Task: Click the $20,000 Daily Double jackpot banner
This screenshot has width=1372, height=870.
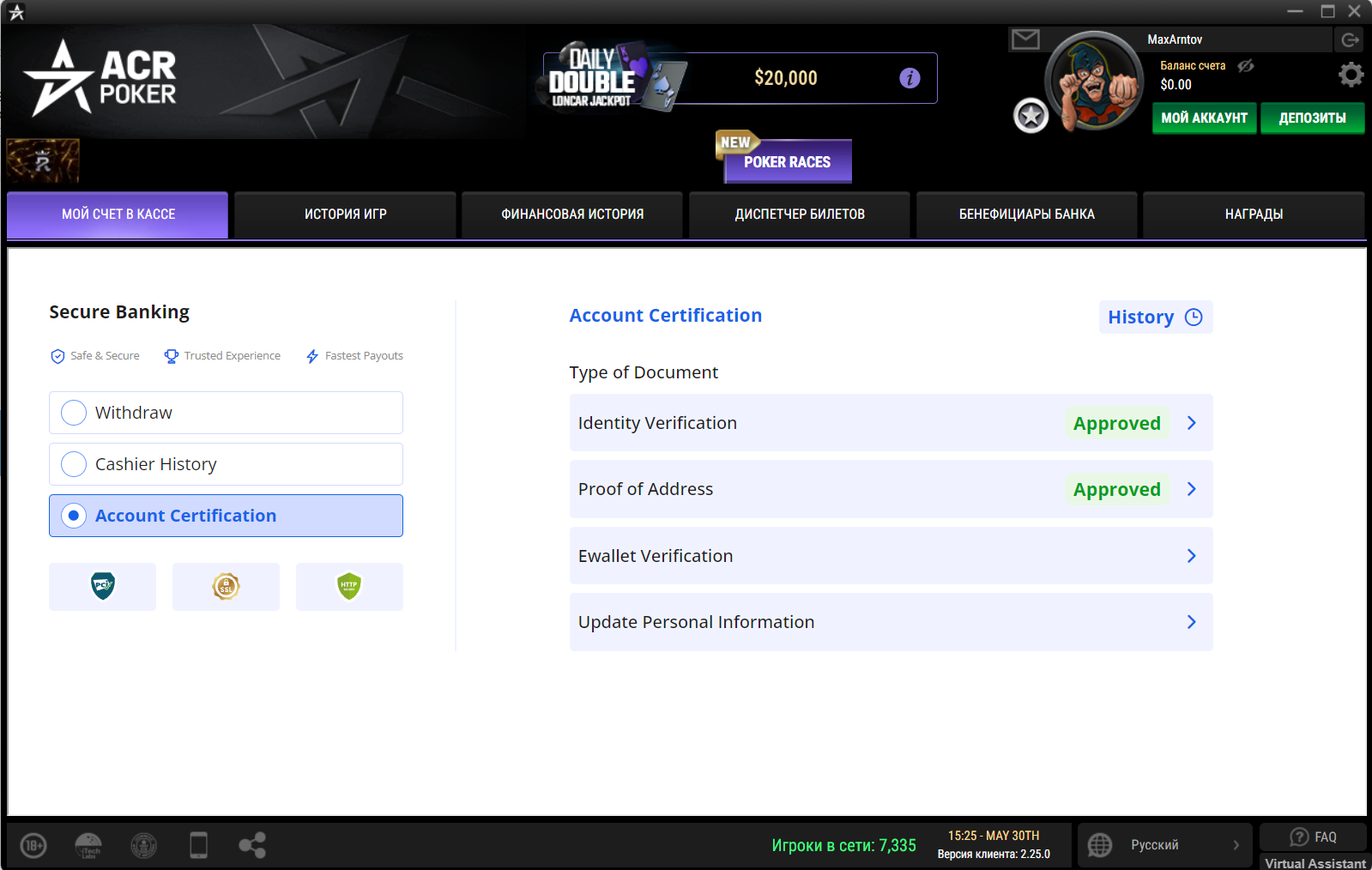Action: 740,78
